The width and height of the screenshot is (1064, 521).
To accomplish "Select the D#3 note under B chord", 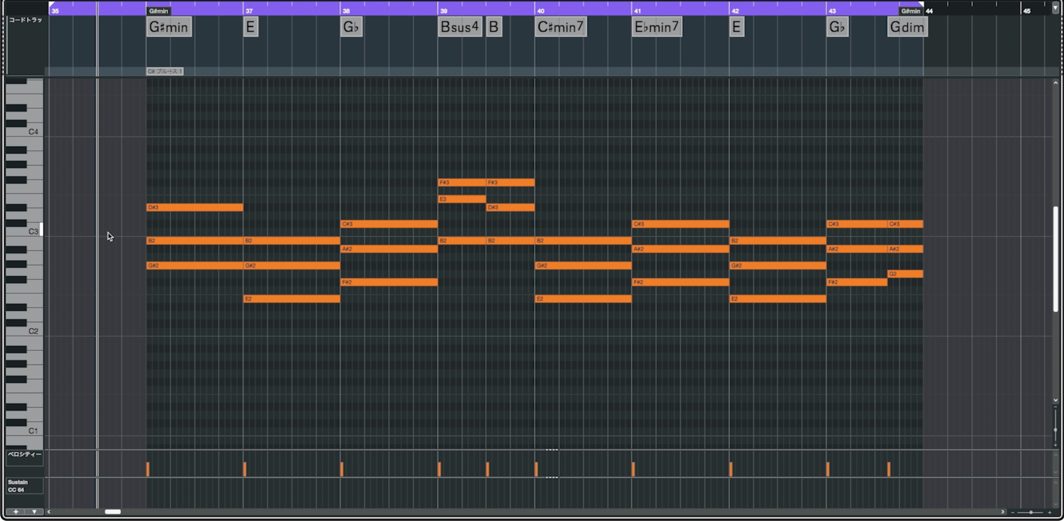I will 510,207.
